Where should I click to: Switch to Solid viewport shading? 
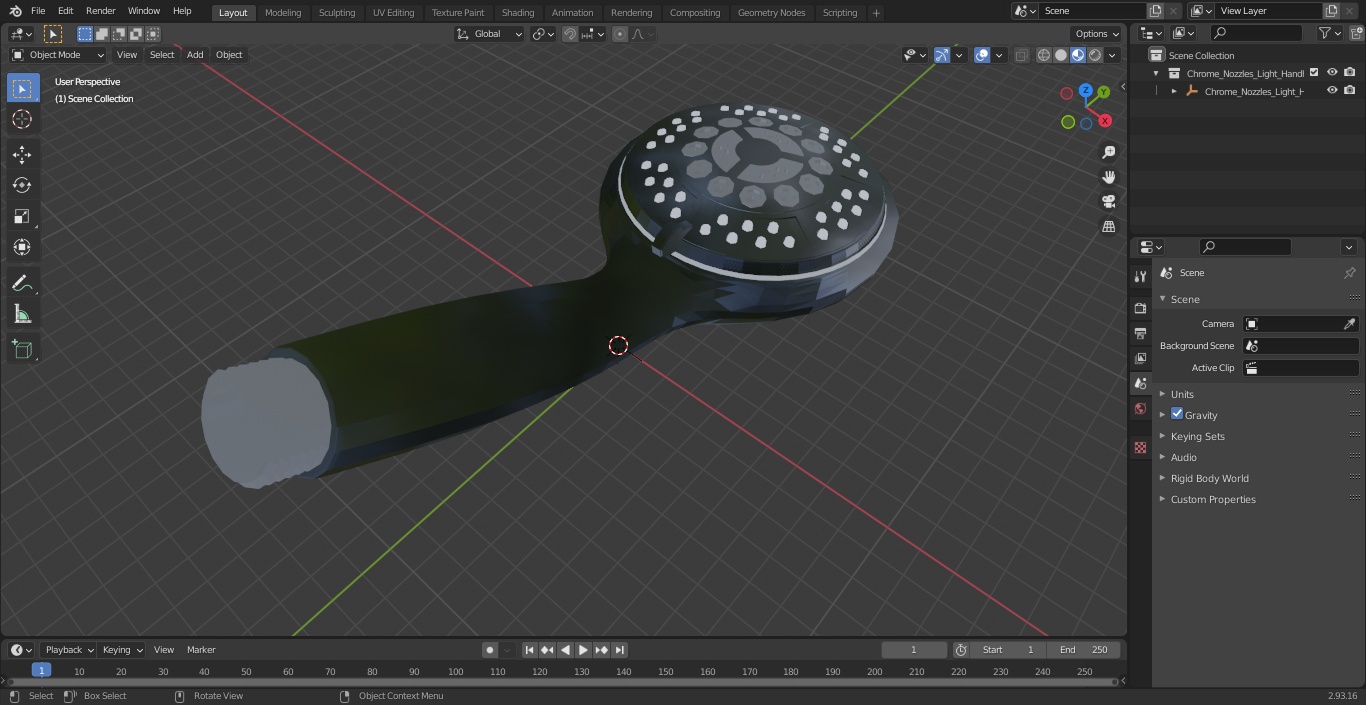point(1061,55)
